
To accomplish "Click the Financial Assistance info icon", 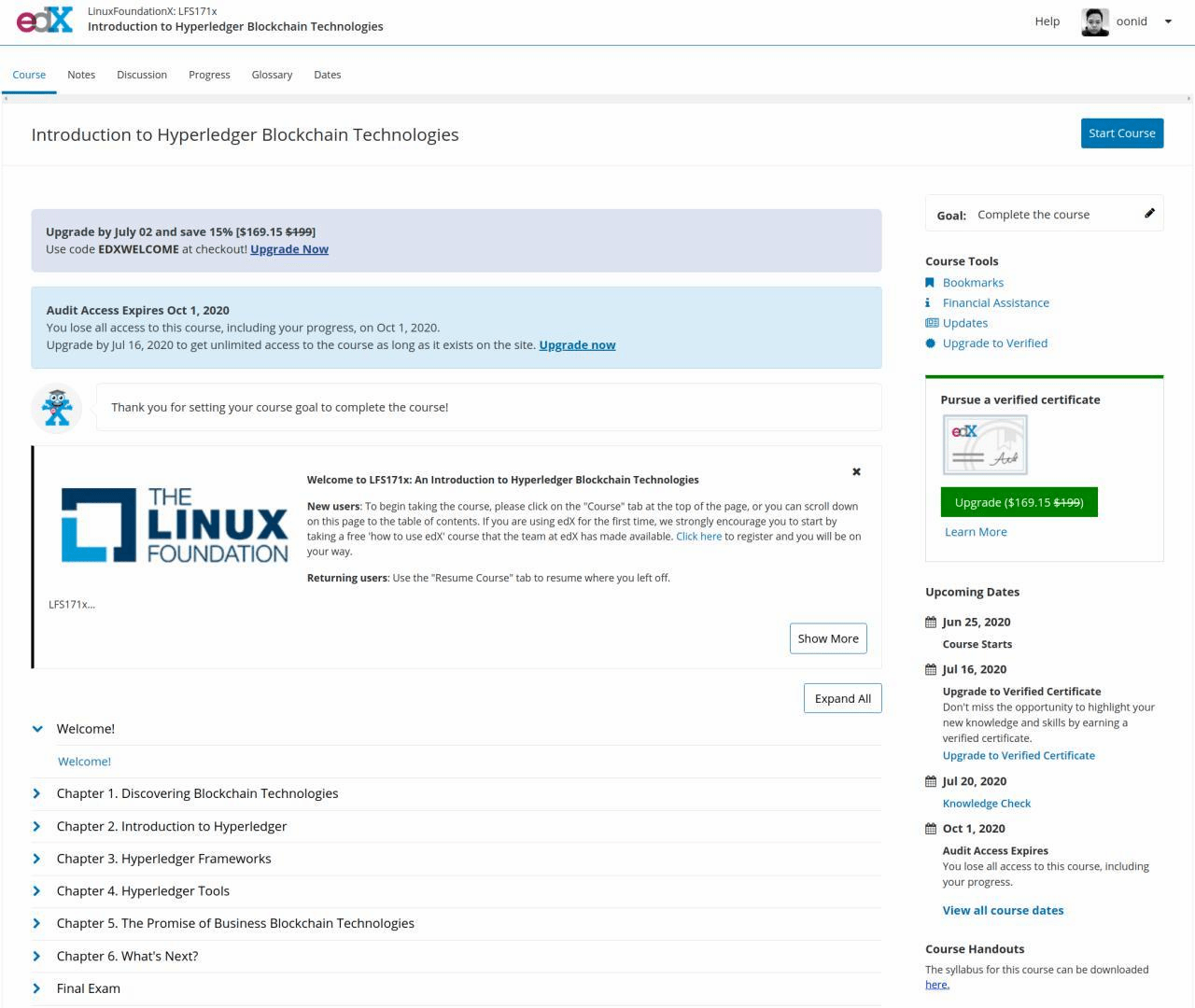I will click(x=928, y=303).
